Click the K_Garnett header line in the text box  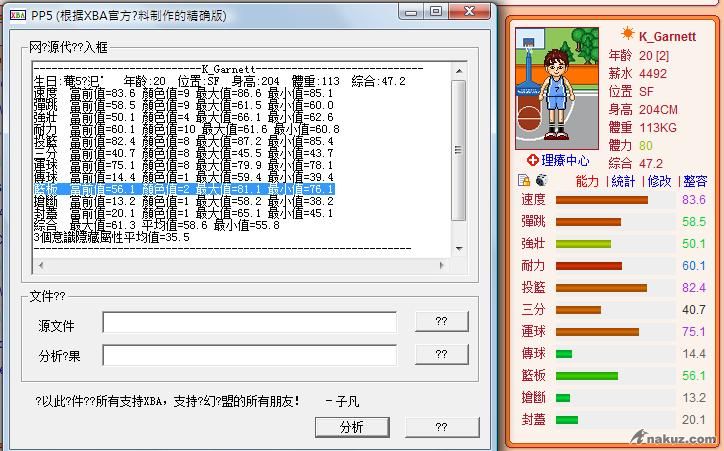click(x=229, y=69)
